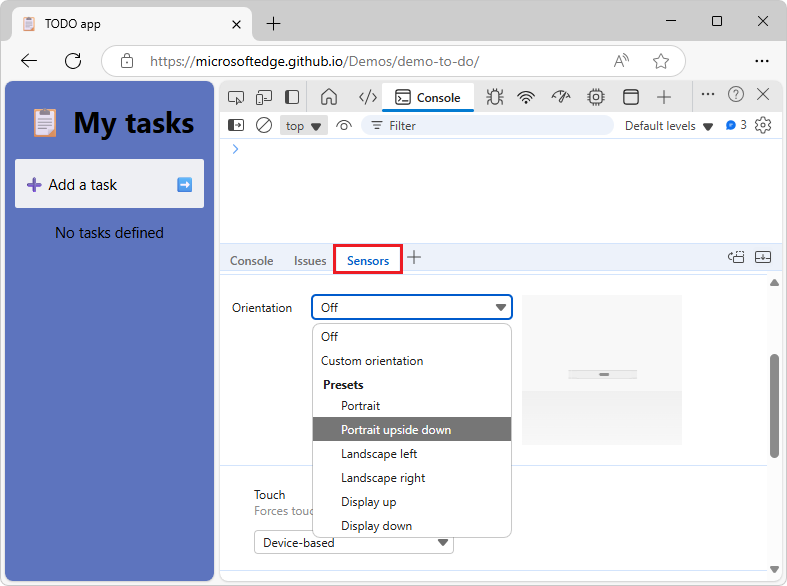This screenshot has height=586, width=787.
Task: Open DevTools help question mark icon
Action: pos(735,94)
